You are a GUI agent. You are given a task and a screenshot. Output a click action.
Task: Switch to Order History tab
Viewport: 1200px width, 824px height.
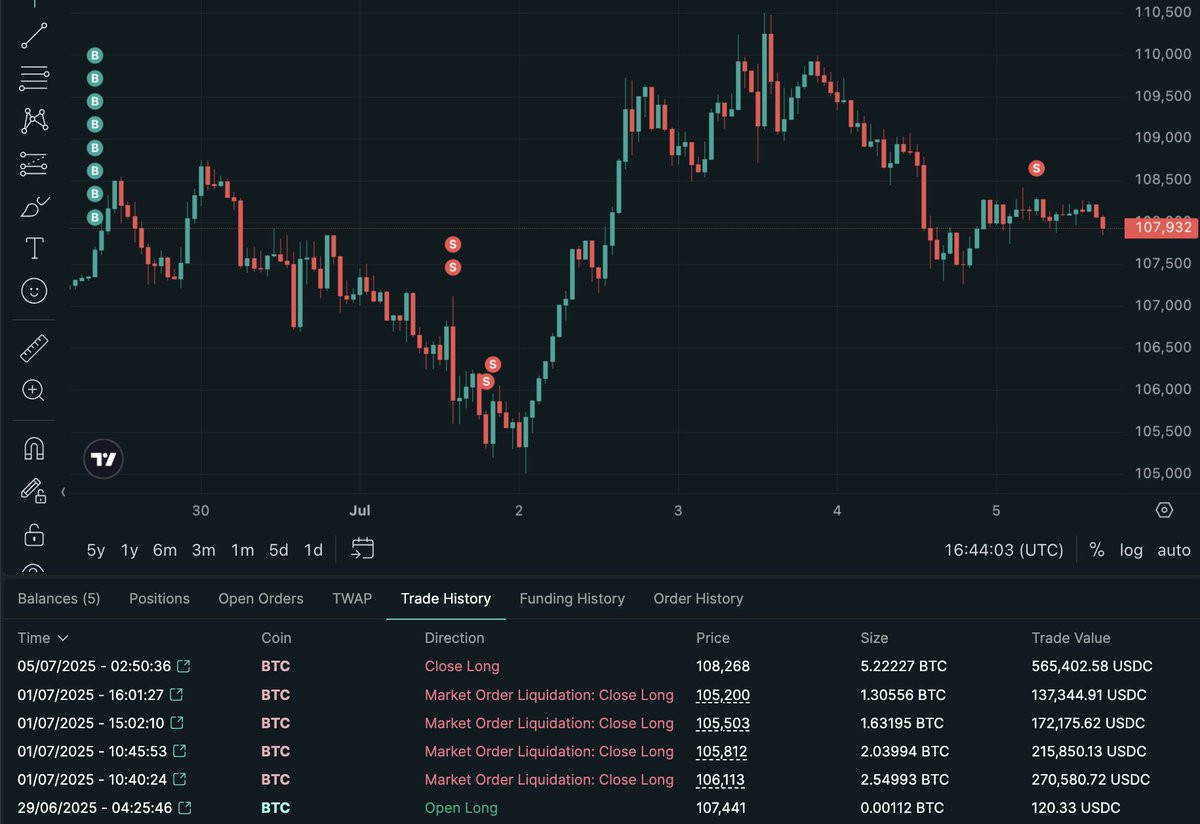(x=698, y=598)
